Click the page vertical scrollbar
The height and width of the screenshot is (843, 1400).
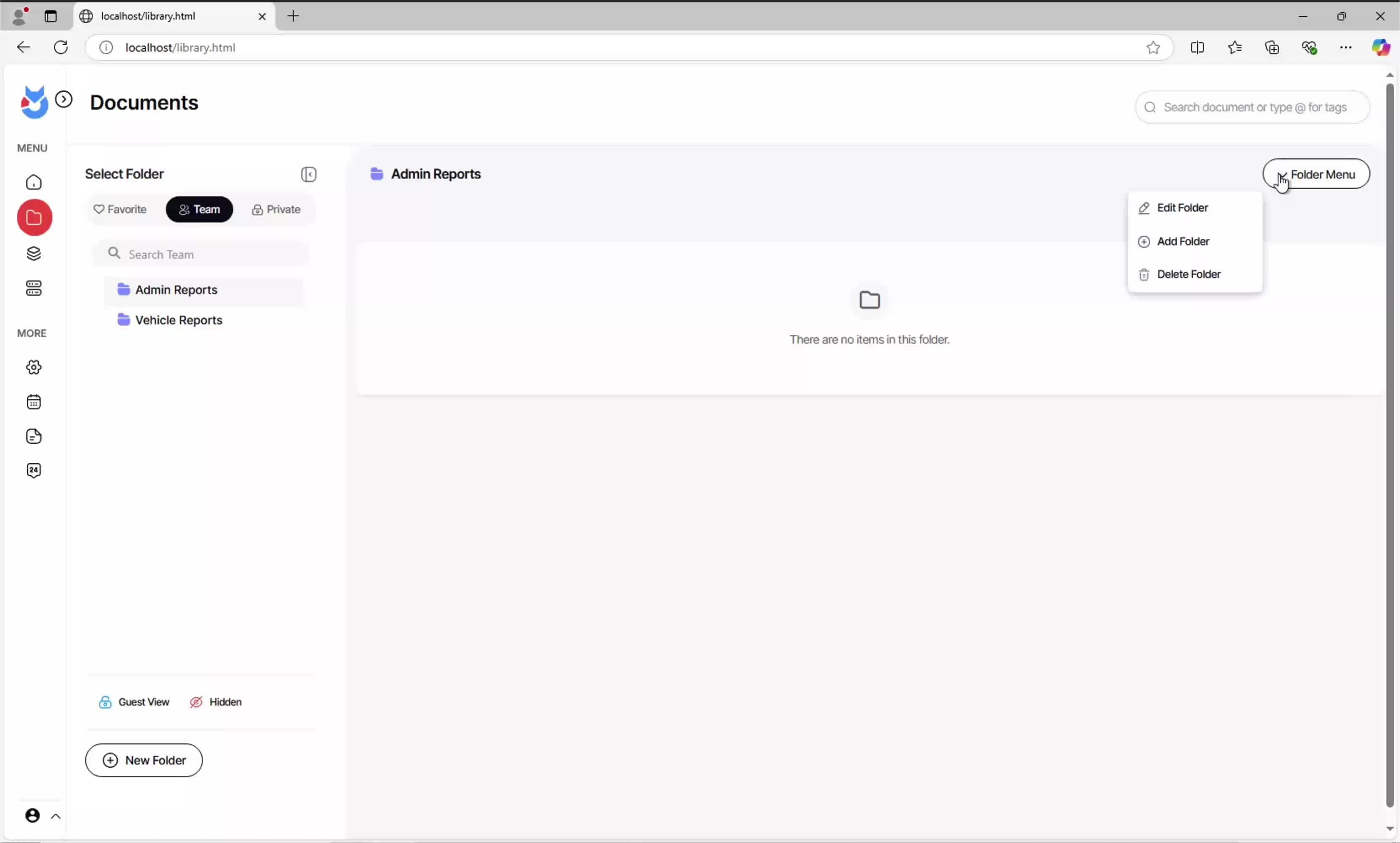pyautogui.click(x=1389, y=443)
